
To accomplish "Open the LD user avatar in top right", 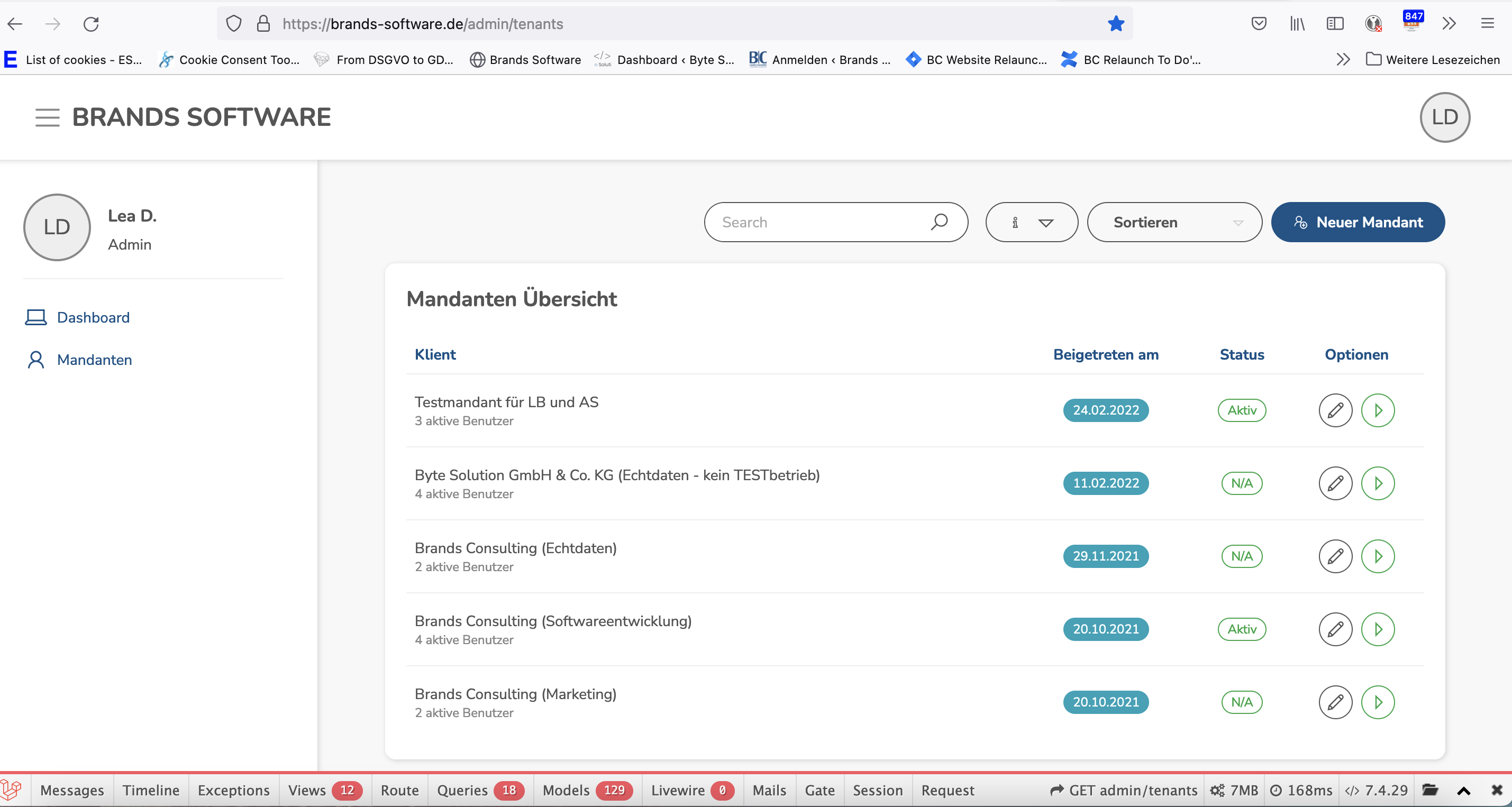I will point(1444,117).
